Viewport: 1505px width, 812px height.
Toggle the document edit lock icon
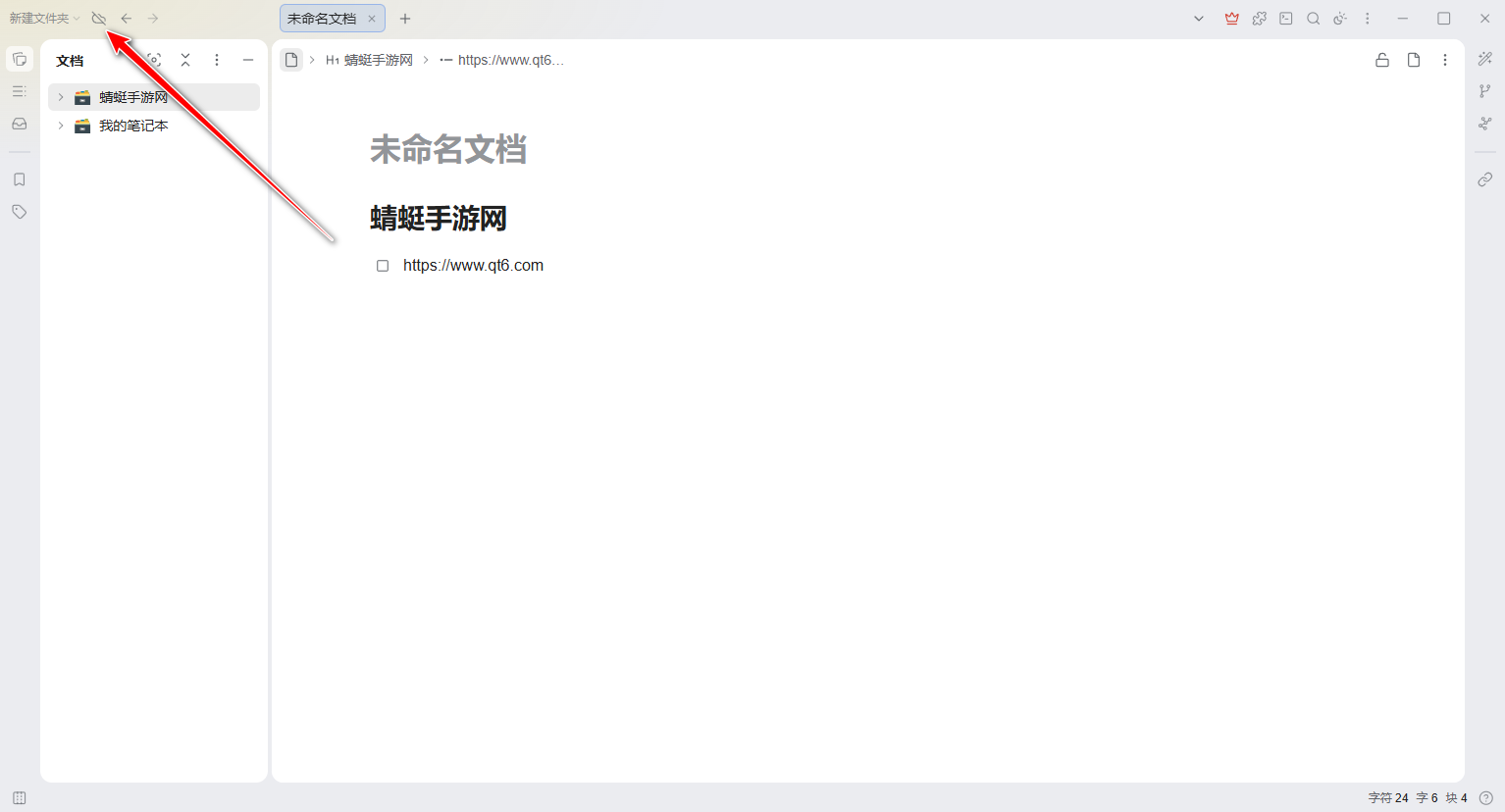pos(1382,60)
